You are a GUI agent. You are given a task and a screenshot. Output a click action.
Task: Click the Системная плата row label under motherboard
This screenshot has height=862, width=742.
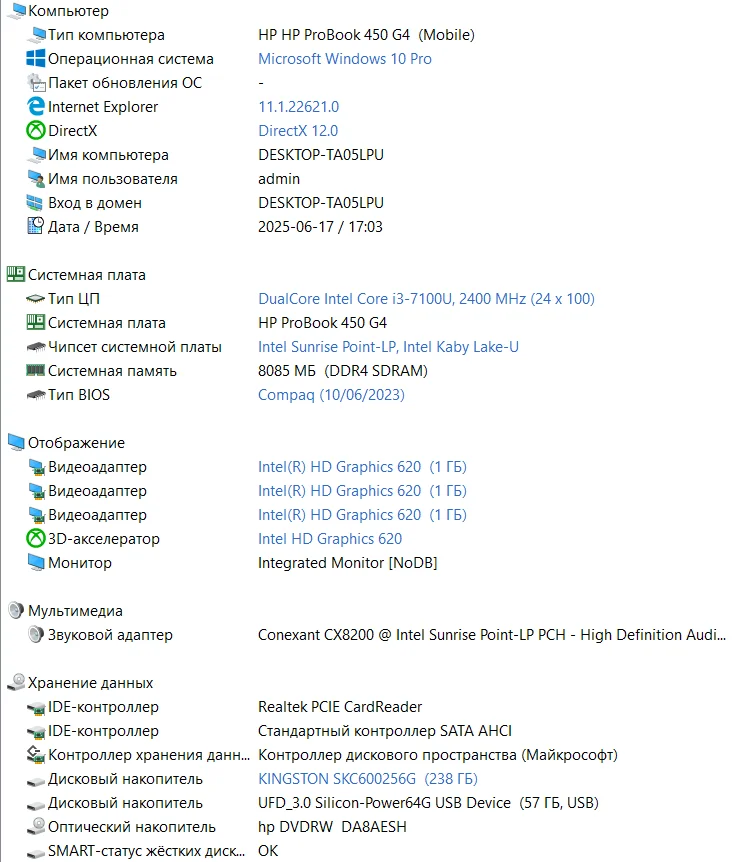click(107, 323)
